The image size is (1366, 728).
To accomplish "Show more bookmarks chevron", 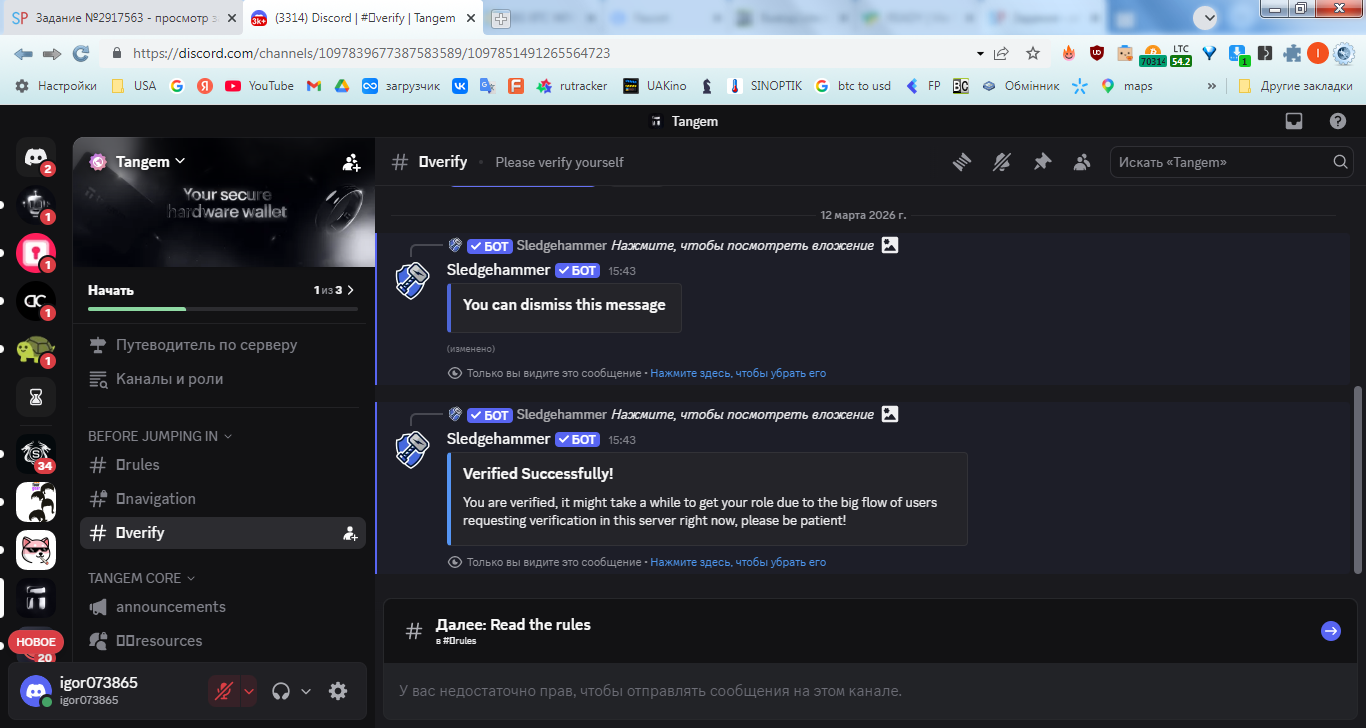I will click(x=1213, y=86).
